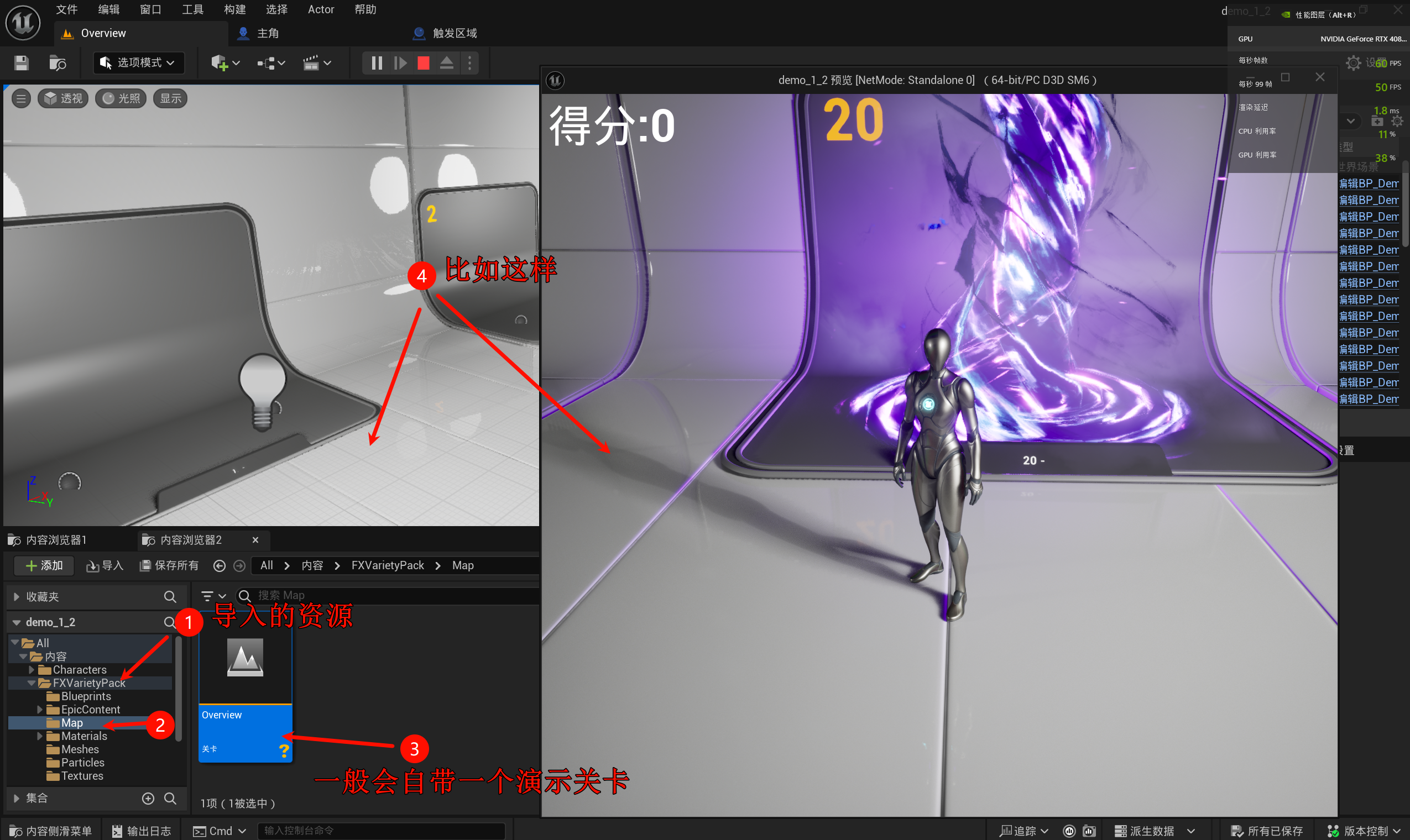Expand the 收藏夹 favorites section
The height and width of the screenshot is (840, 1410).
click(17, 597)
